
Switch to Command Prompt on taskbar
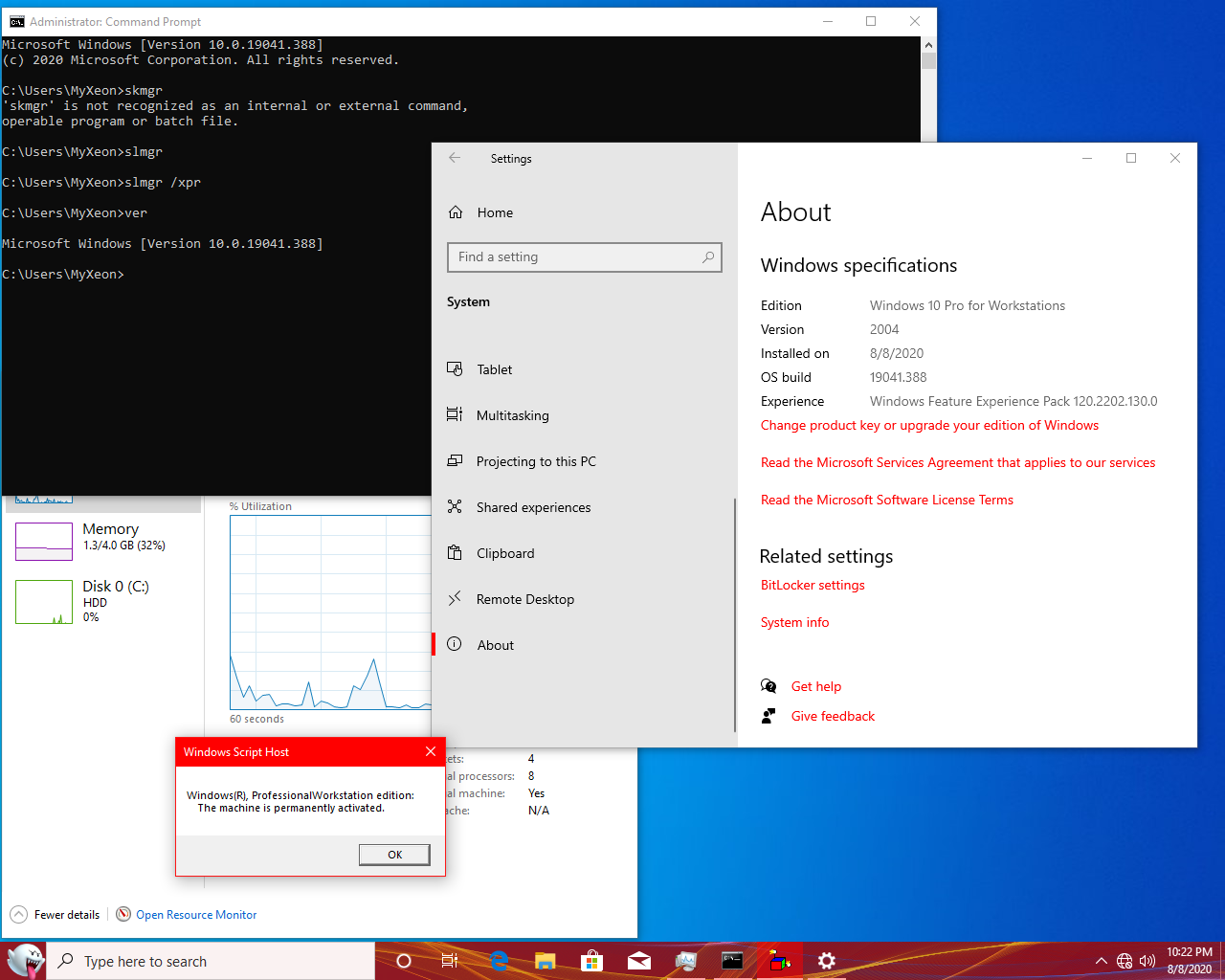pyautogui.click(x=733, y=961)
